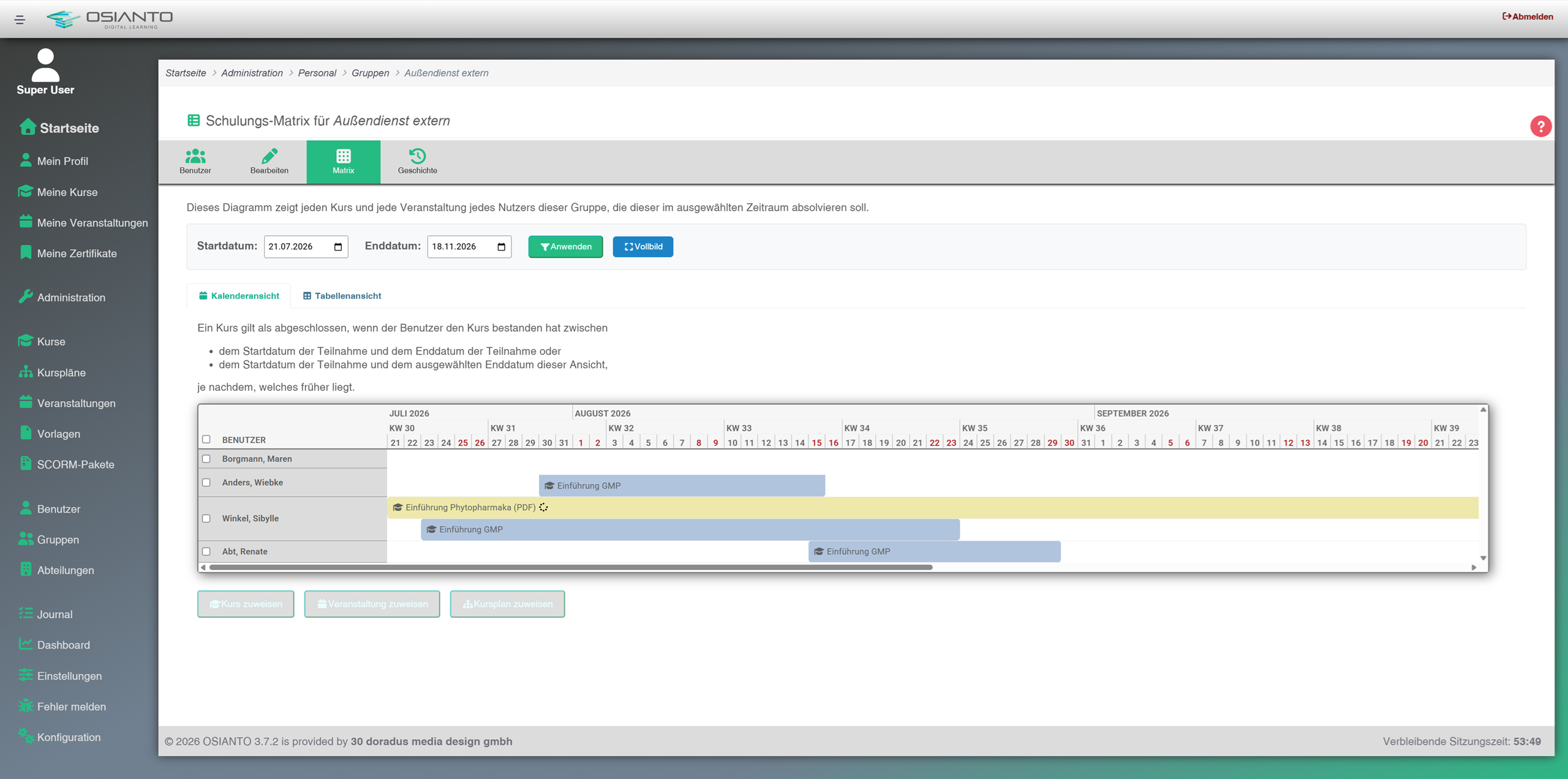Open Einführung GMP bar for Winkel, Sibylle
This screenshot has height=779, width=1568.
pos(690,529)
